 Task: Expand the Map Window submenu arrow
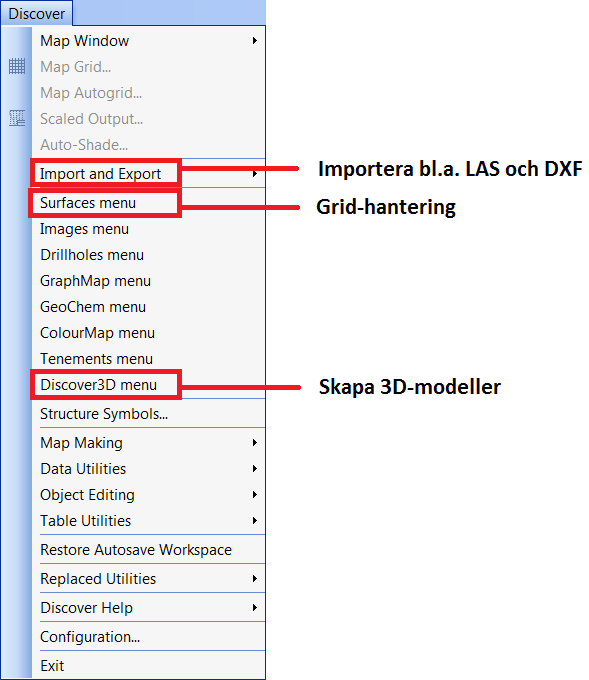255,41
